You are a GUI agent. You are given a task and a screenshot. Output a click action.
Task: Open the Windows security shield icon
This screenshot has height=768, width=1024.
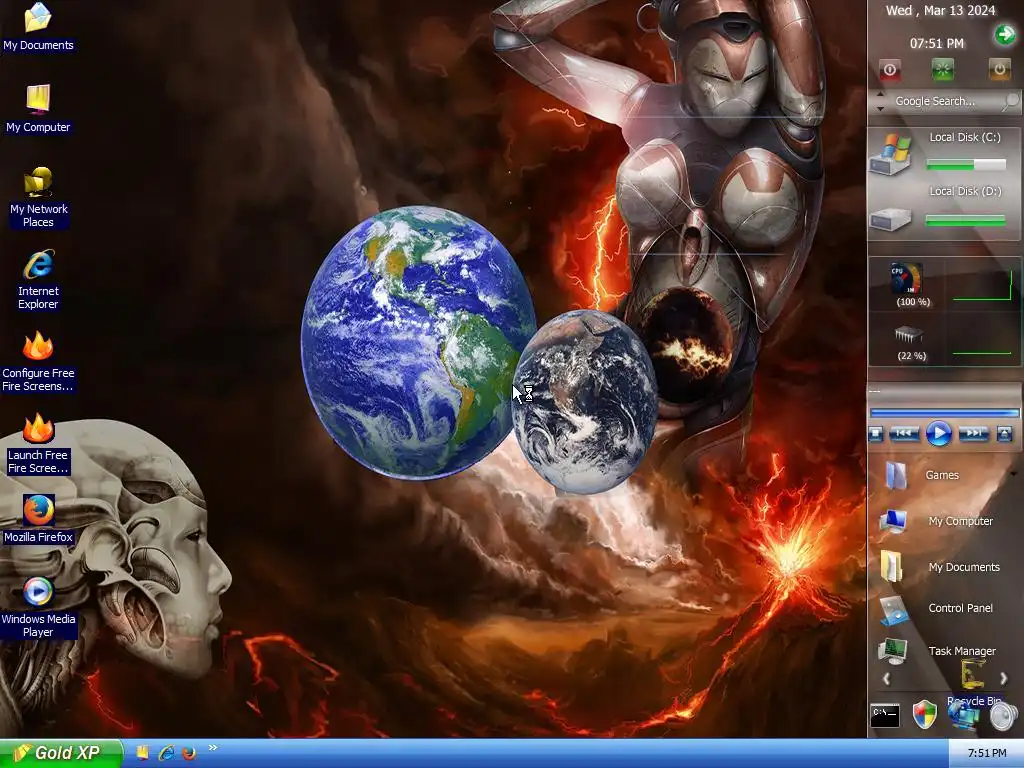coord(925,714)
